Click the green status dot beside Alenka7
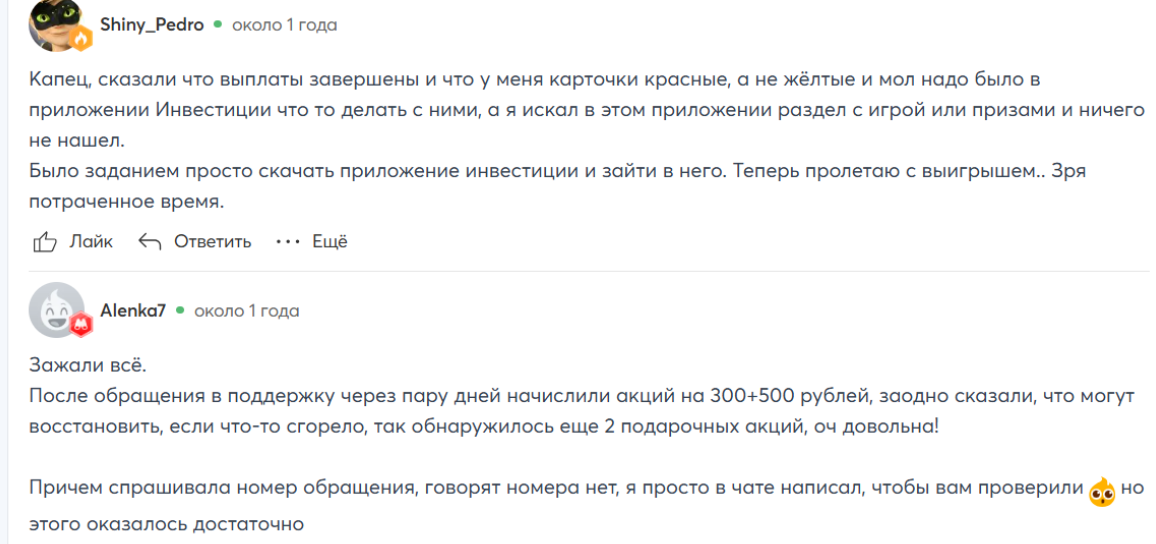 [x=180, y=311]
